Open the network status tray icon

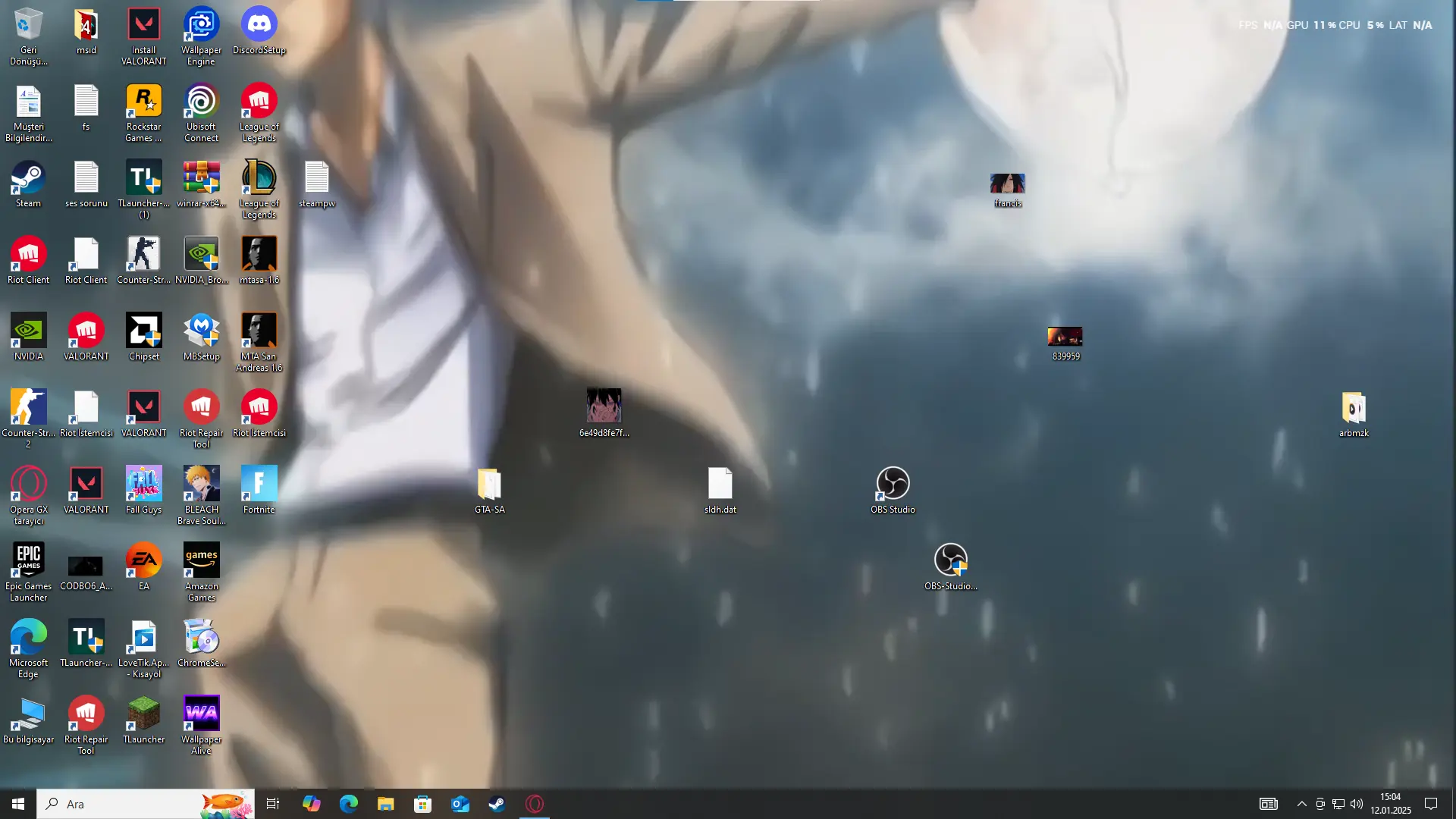point(1338,804)
